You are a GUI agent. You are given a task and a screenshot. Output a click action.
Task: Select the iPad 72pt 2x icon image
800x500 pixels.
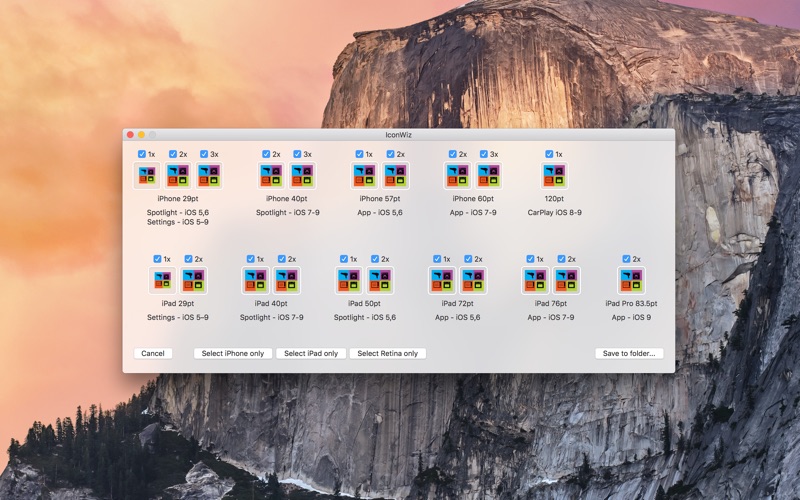coord(473,281)
